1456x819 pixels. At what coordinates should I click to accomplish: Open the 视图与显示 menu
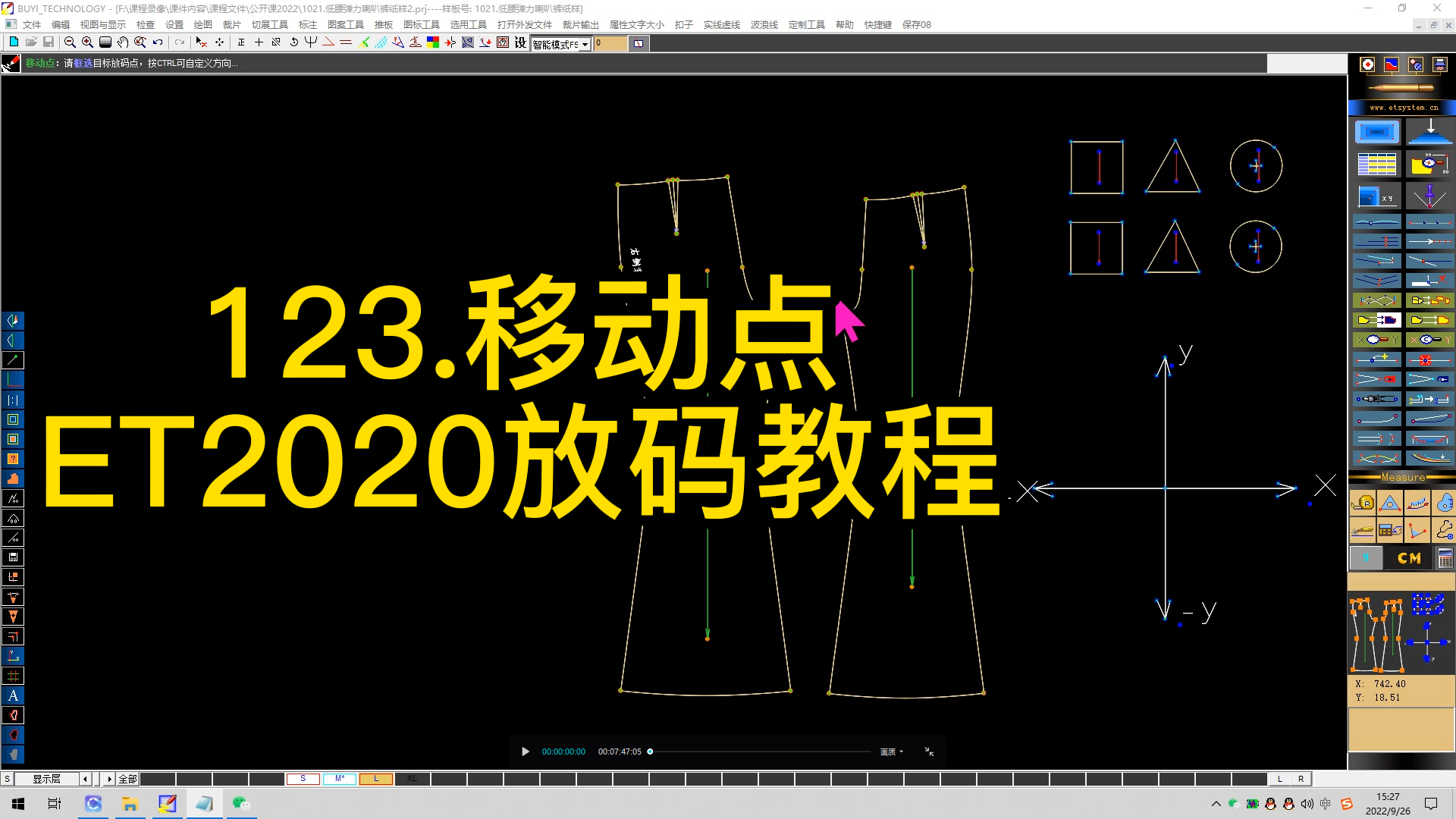pos(103,24)
